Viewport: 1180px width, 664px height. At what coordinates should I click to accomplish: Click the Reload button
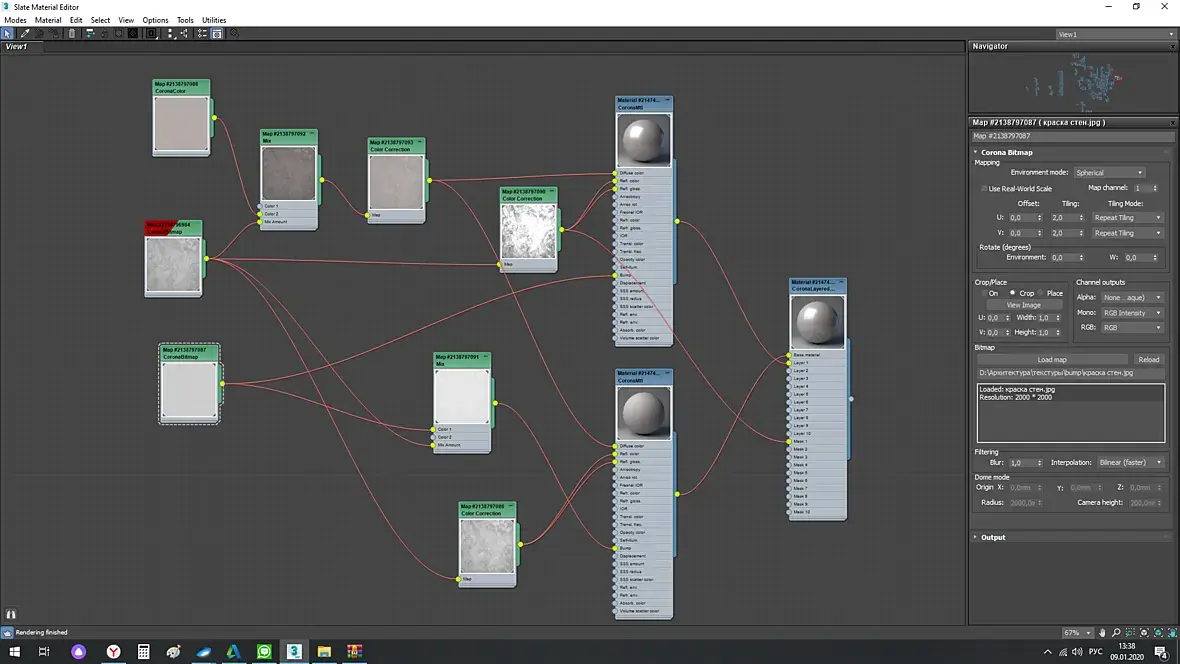click(x=1148, y=359)
